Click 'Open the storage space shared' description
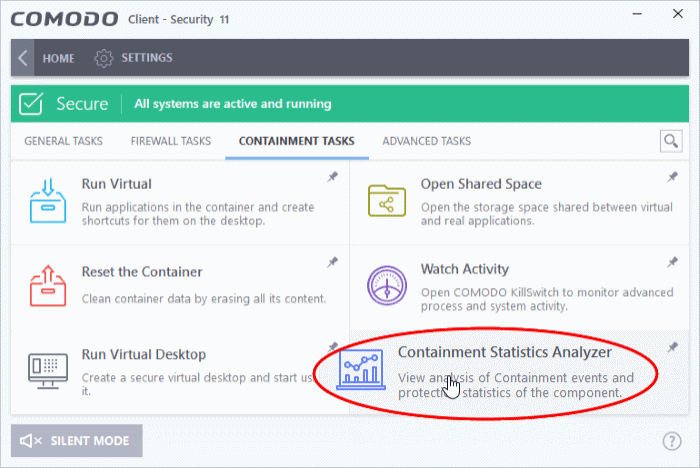The image size is (700, 468). (546, 214)
